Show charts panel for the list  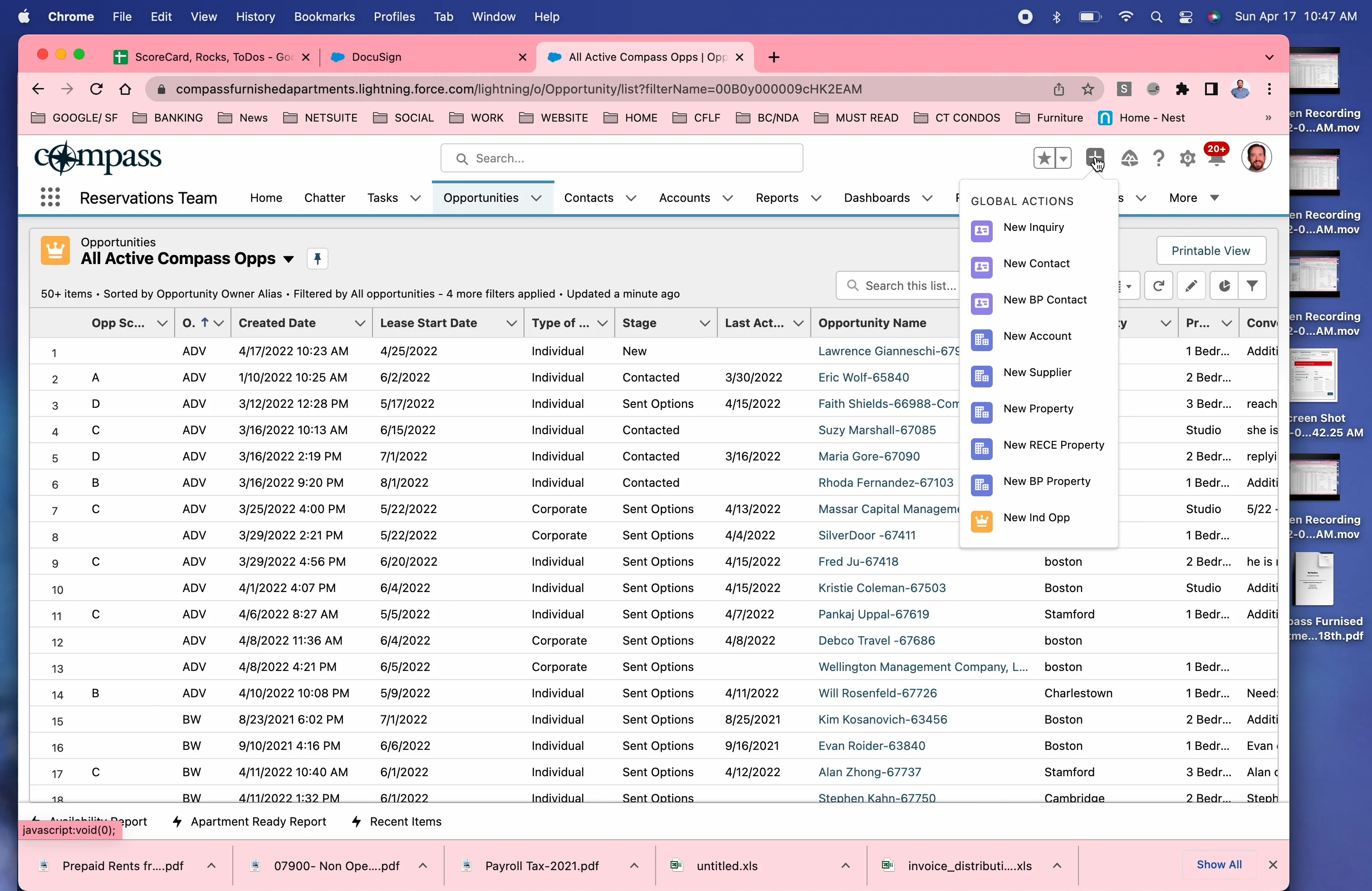pos(1224,286)
